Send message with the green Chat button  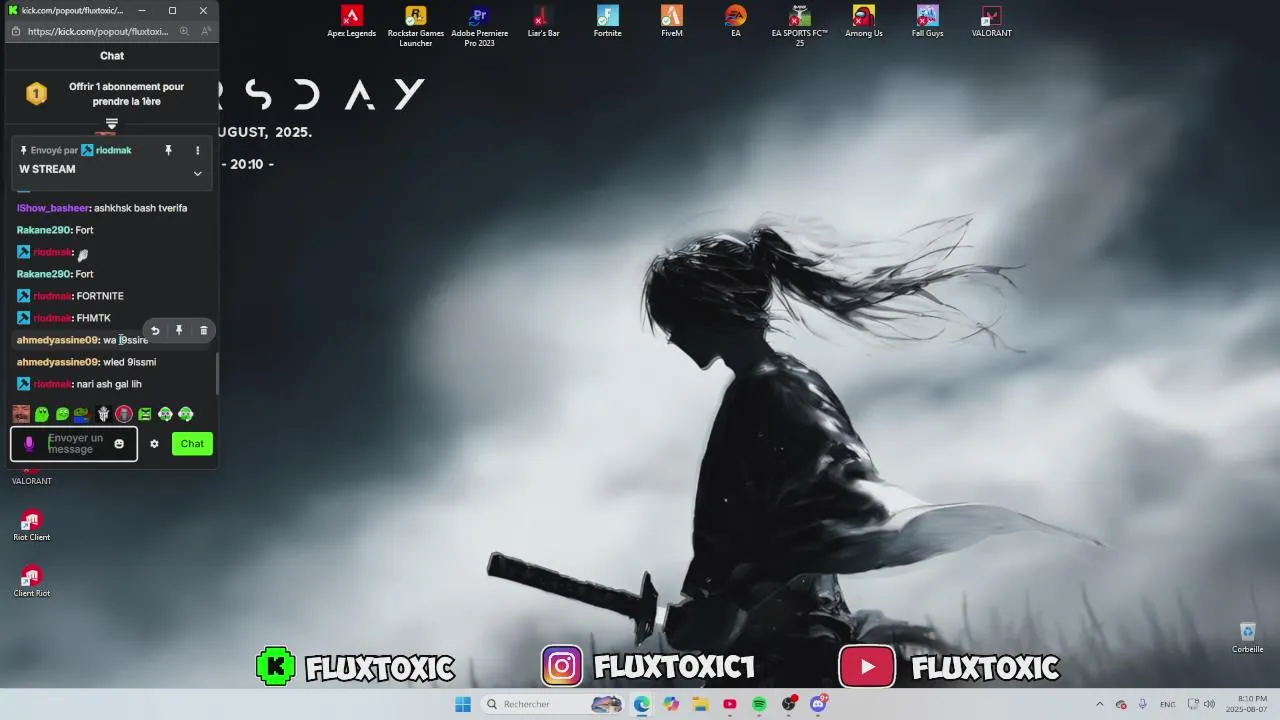coord(192,444)
